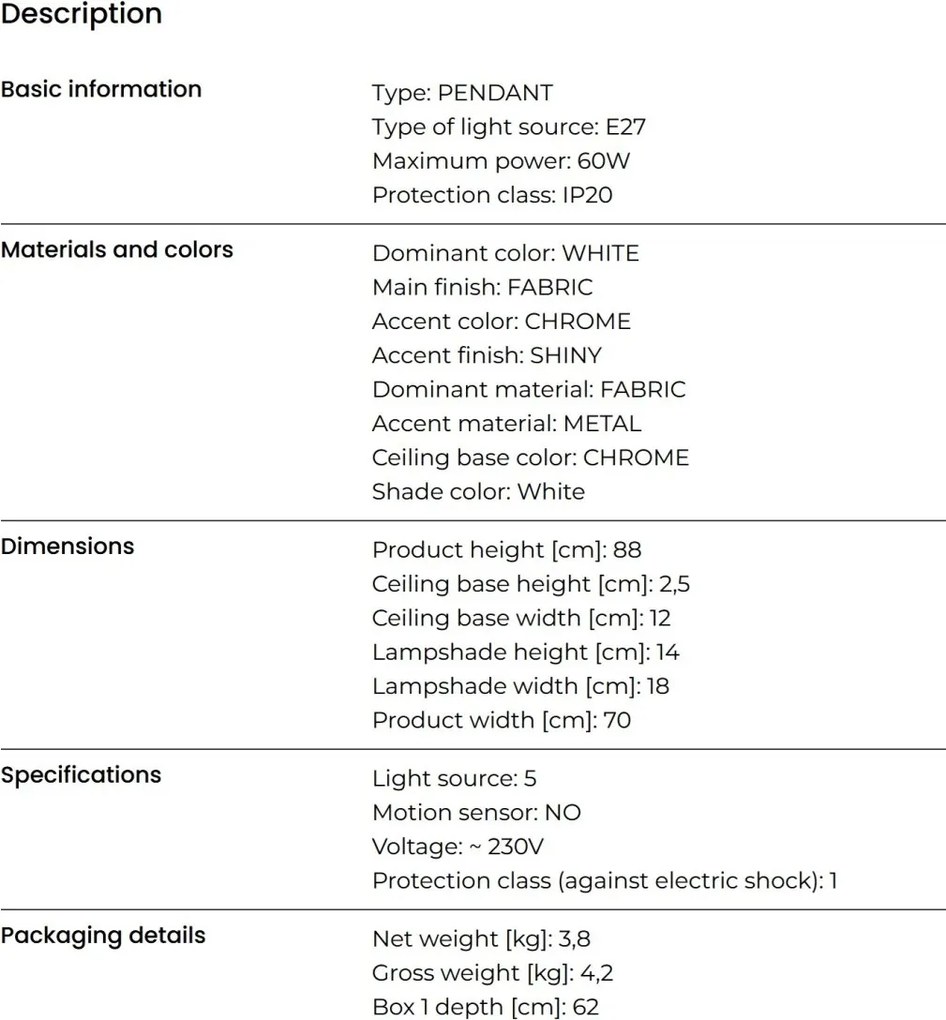Click Voltage 230V specification
This screenshot has height=1020, width=946.
coord(457,847)
